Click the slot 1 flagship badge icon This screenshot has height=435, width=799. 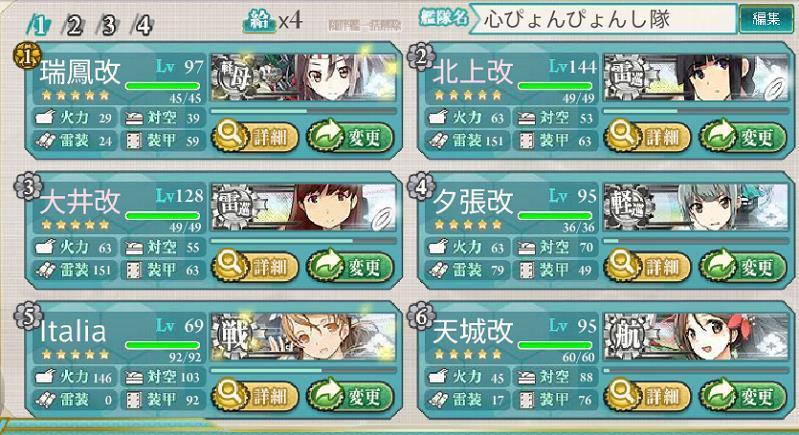click(x=27, y=57)
